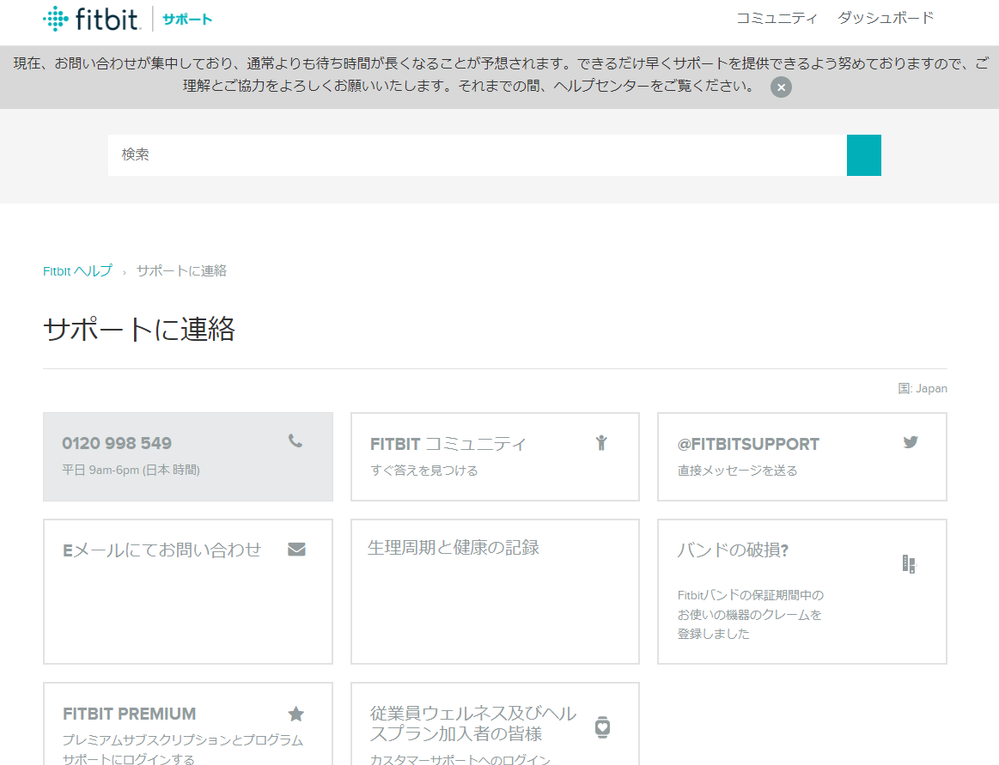This screenshot has width=999, height=765.
Task: Focus the 検索 search field
Action: [x=477, y=155]
